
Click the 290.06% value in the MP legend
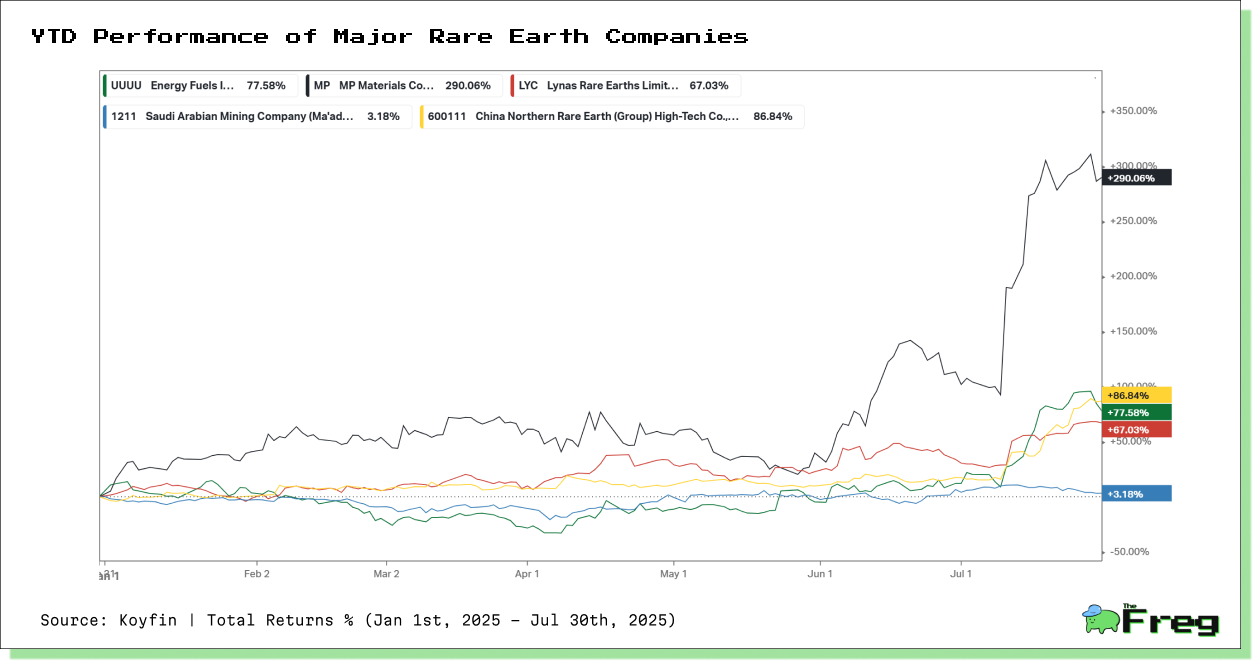coord(468,87)
